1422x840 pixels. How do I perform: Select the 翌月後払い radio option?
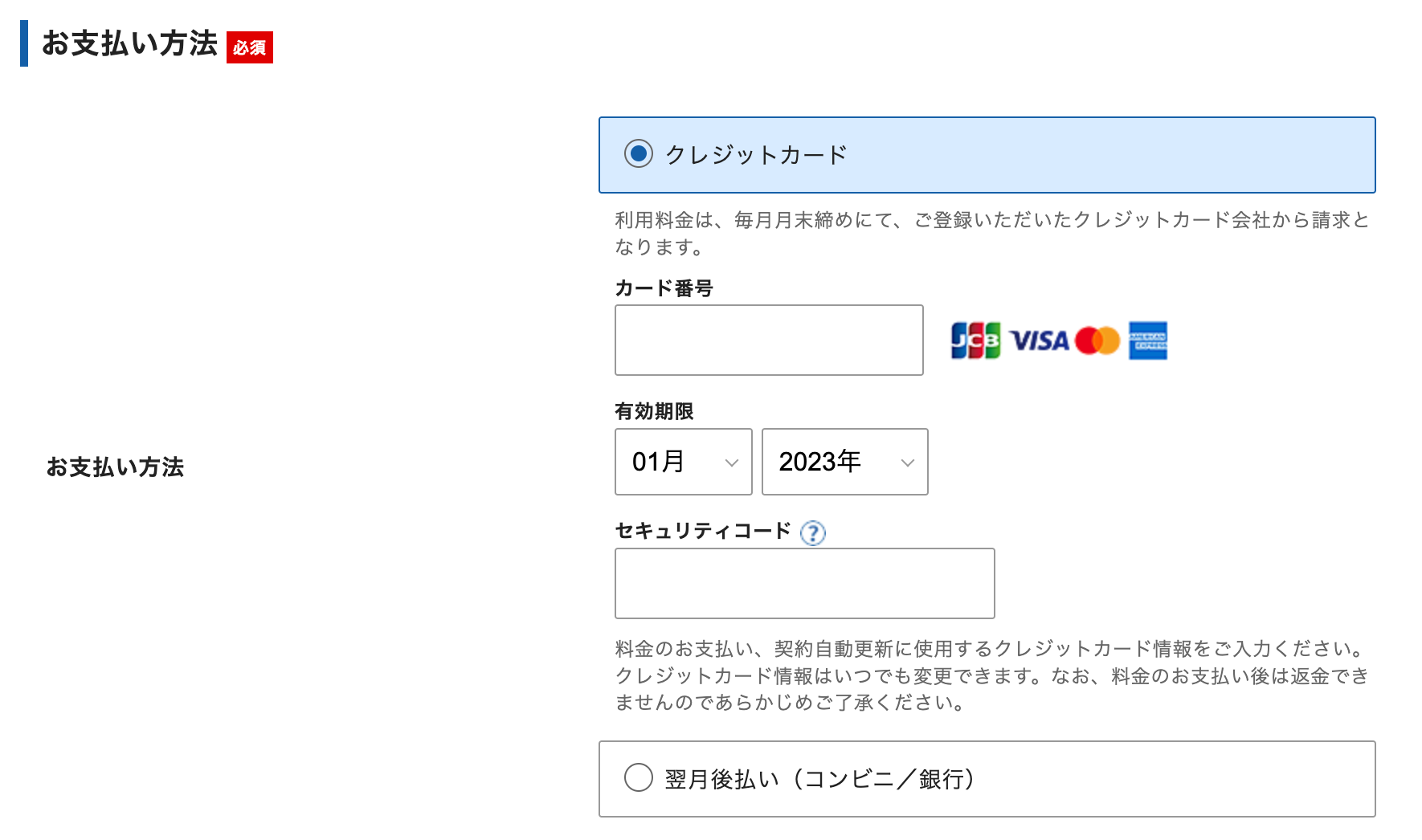click(639, 777)
